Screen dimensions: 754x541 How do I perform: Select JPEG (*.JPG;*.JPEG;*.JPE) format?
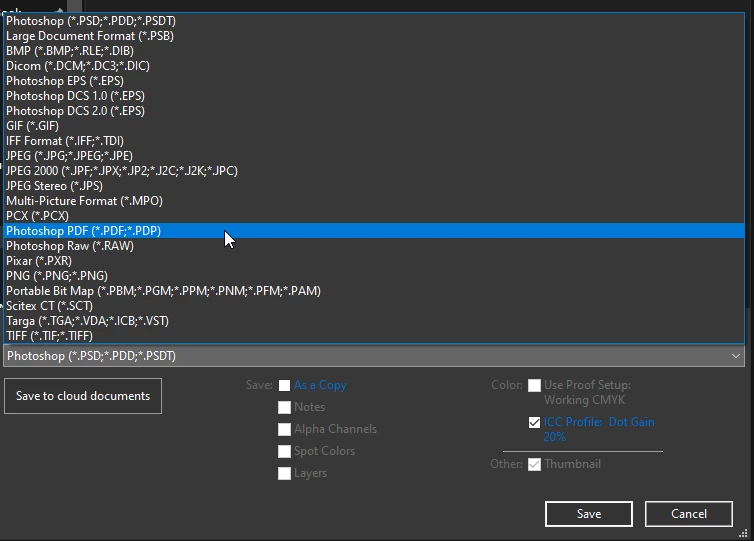374,156
